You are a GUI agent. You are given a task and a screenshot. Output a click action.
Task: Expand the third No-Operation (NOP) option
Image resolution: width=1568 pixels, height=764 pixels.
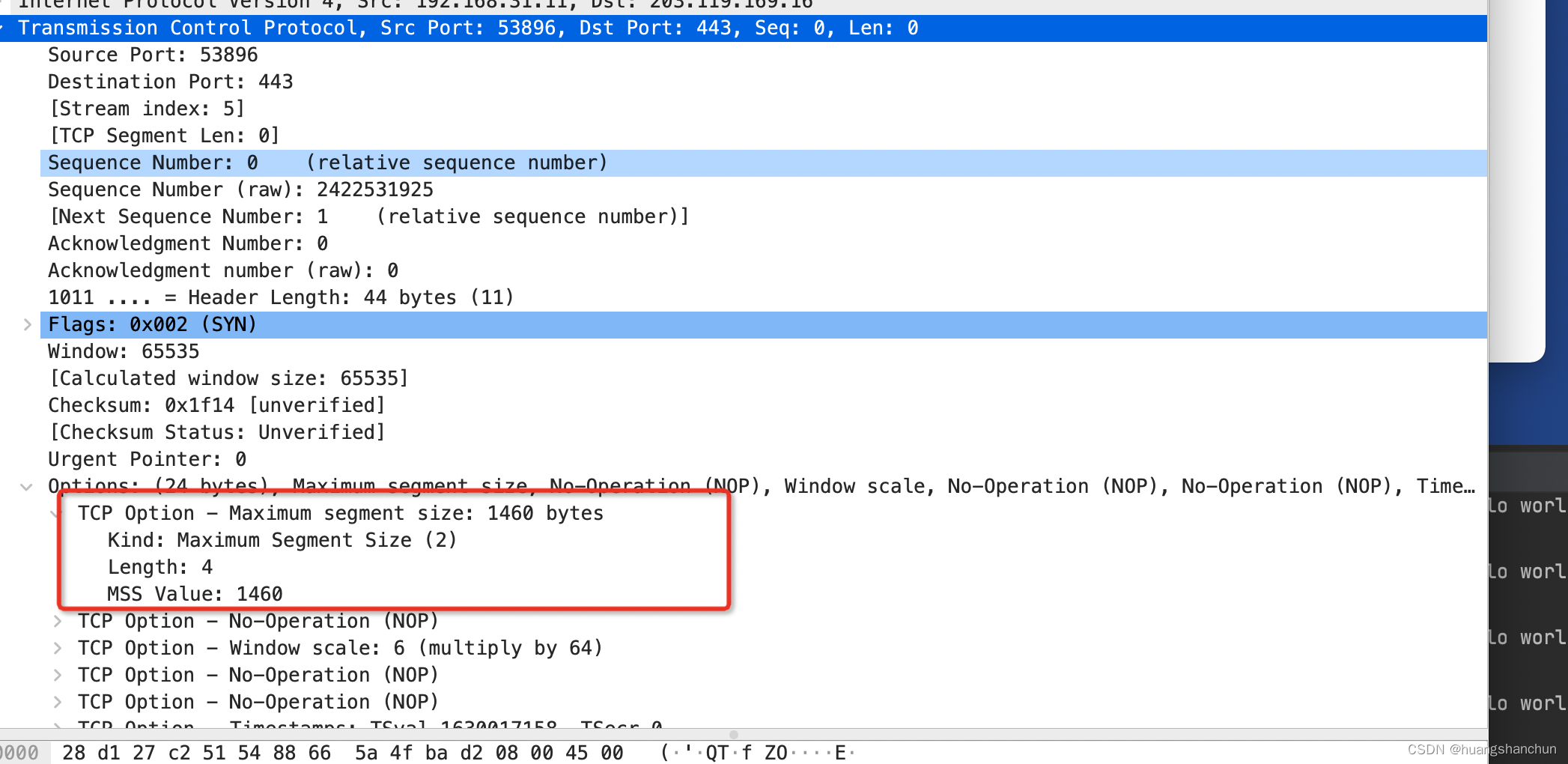(x=58, y=702)
